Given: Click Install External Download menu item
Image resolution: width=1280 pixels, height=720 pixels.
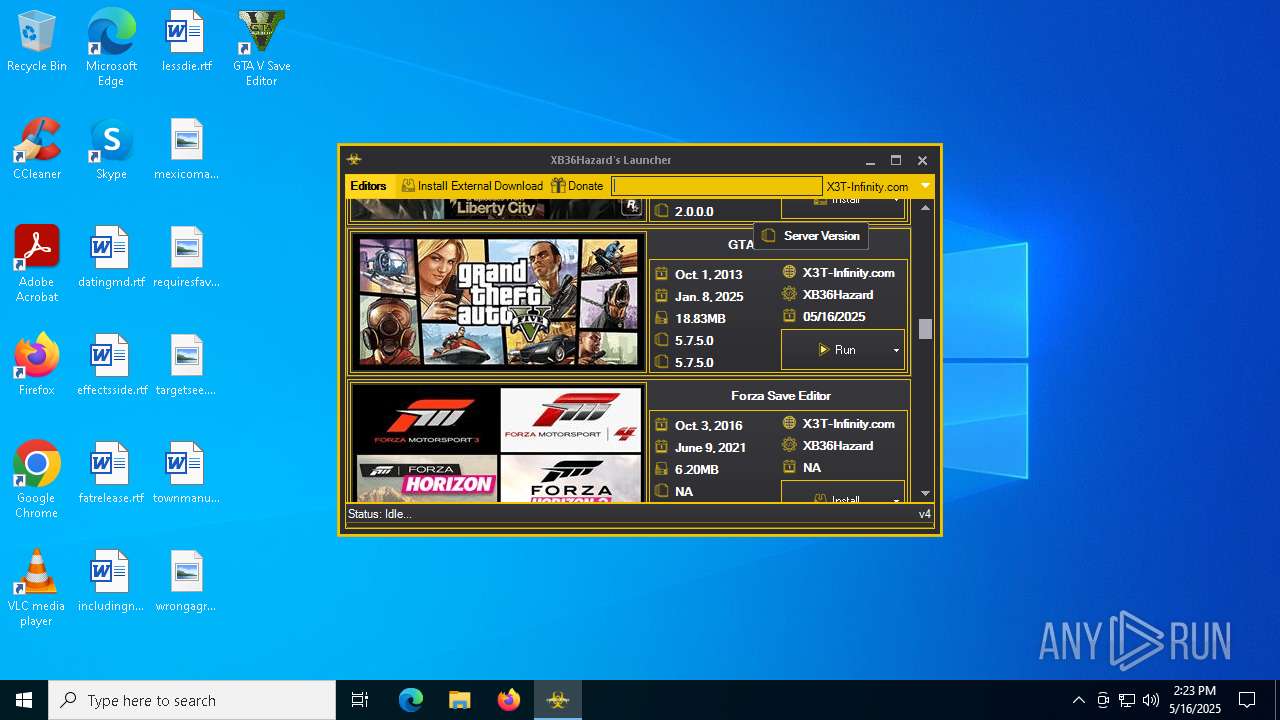Looking at the screenshot, I should (472, 186).
